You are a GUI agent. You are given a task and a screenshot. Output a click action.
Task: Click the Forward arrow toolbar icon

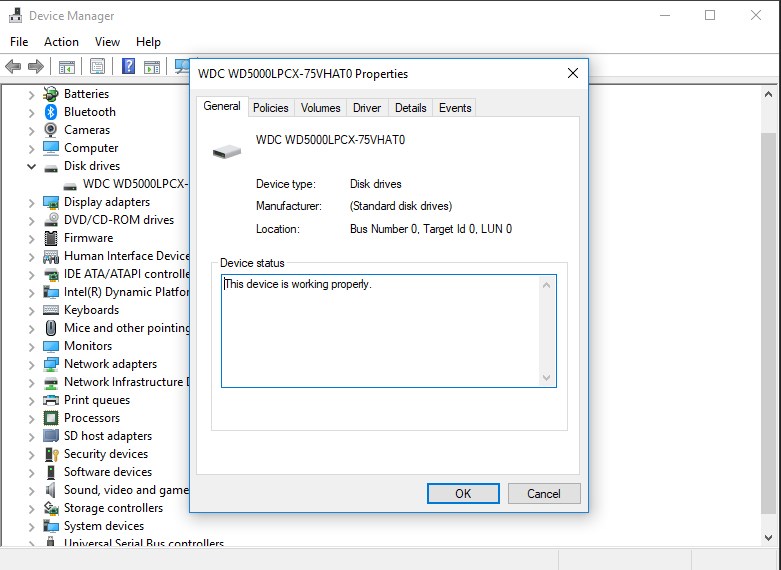(x=36, y=66)
